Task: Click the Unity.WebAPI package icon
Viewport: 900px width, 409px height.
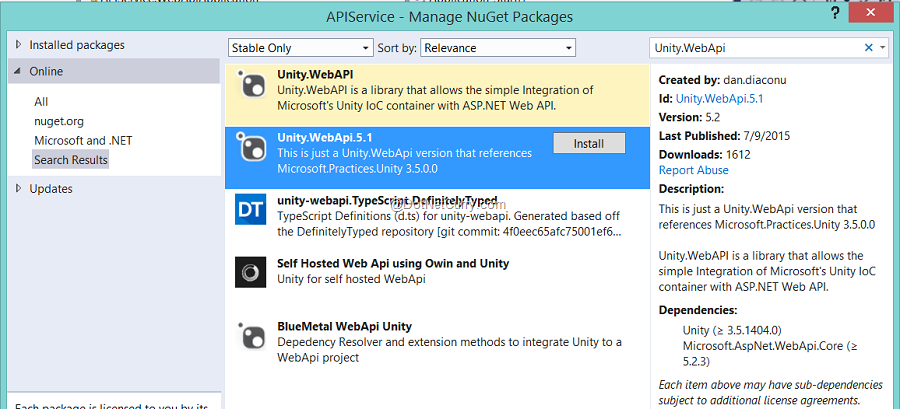Action: tap(250, 84)
